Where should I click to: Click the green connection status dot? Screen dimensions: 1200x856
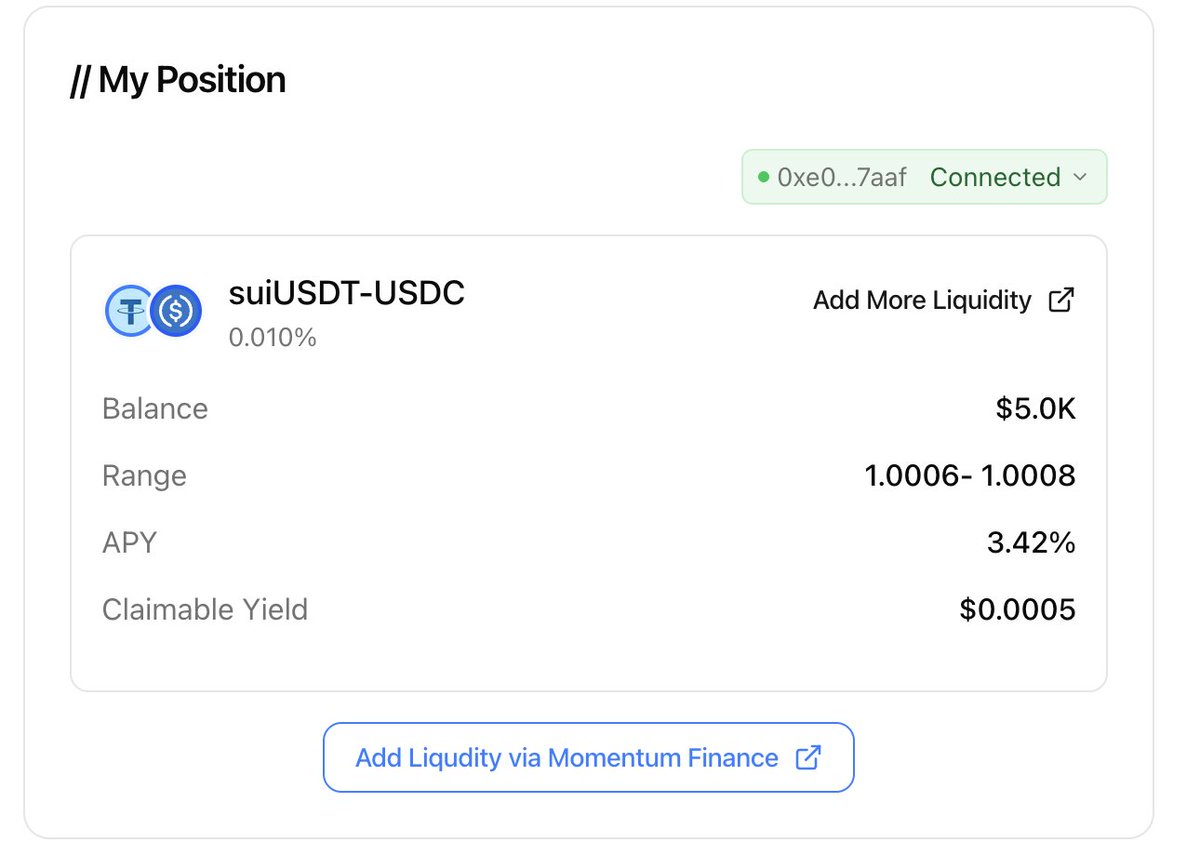764,178
